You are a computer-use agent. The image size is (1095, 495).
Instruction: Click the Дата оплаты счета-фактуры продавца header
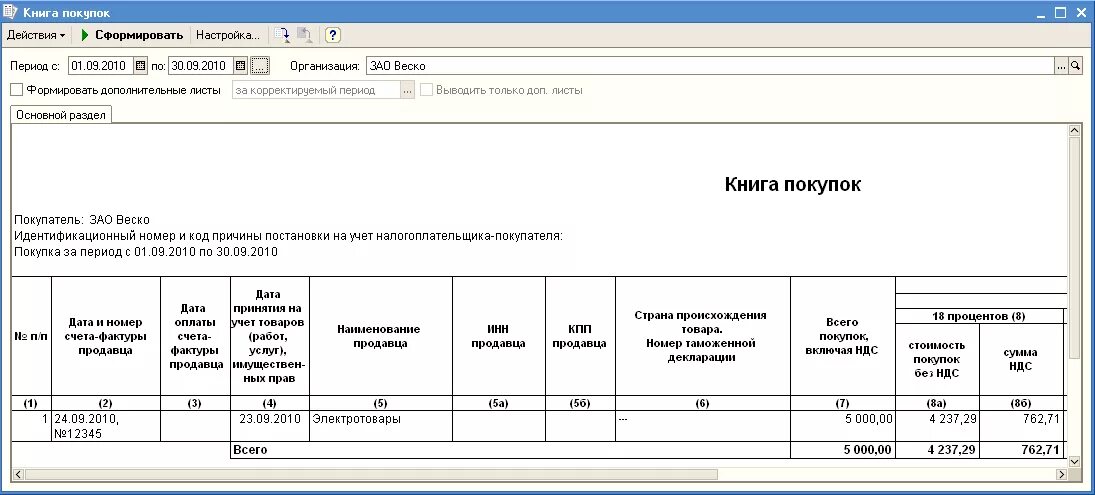pyautogui.click(x=195, y=337)
